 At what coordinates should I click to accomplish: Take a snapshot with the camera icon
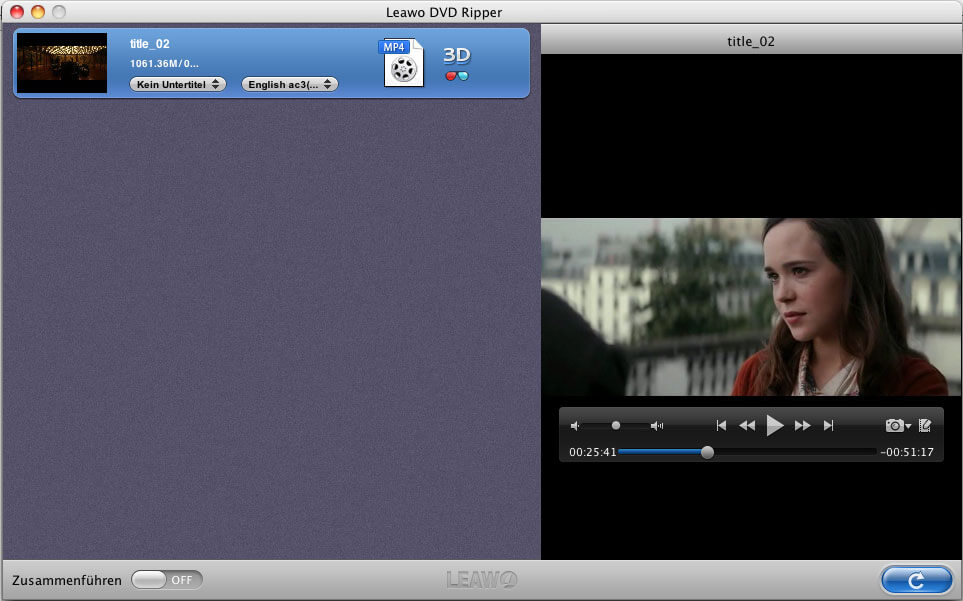pyautogui.click(x=894, y=425)
